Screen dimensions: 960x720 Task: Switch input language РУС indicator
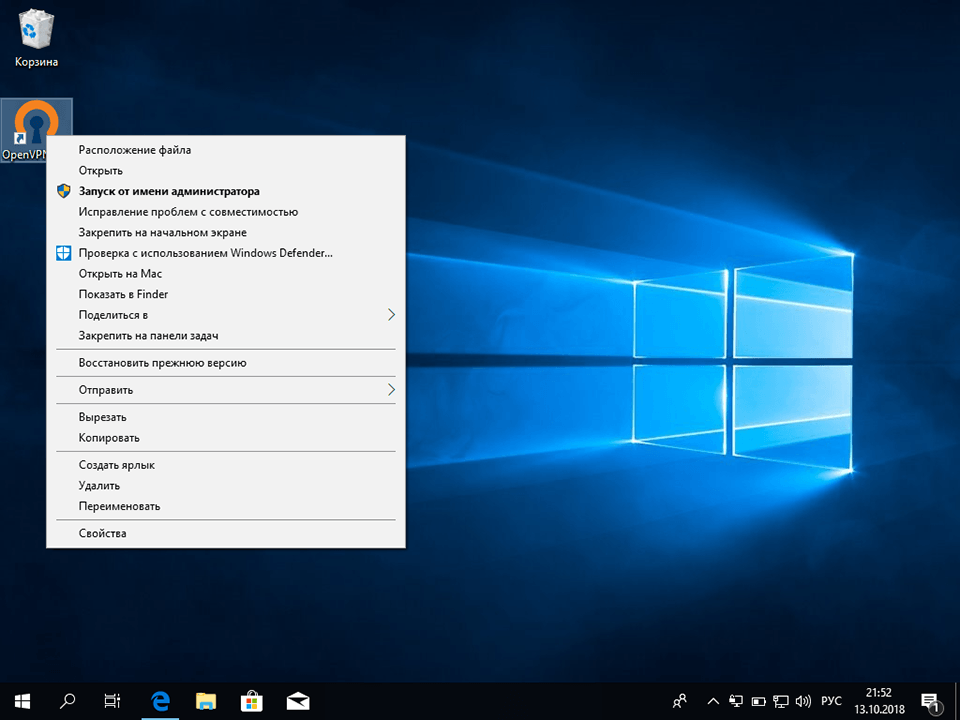(831, 702)
